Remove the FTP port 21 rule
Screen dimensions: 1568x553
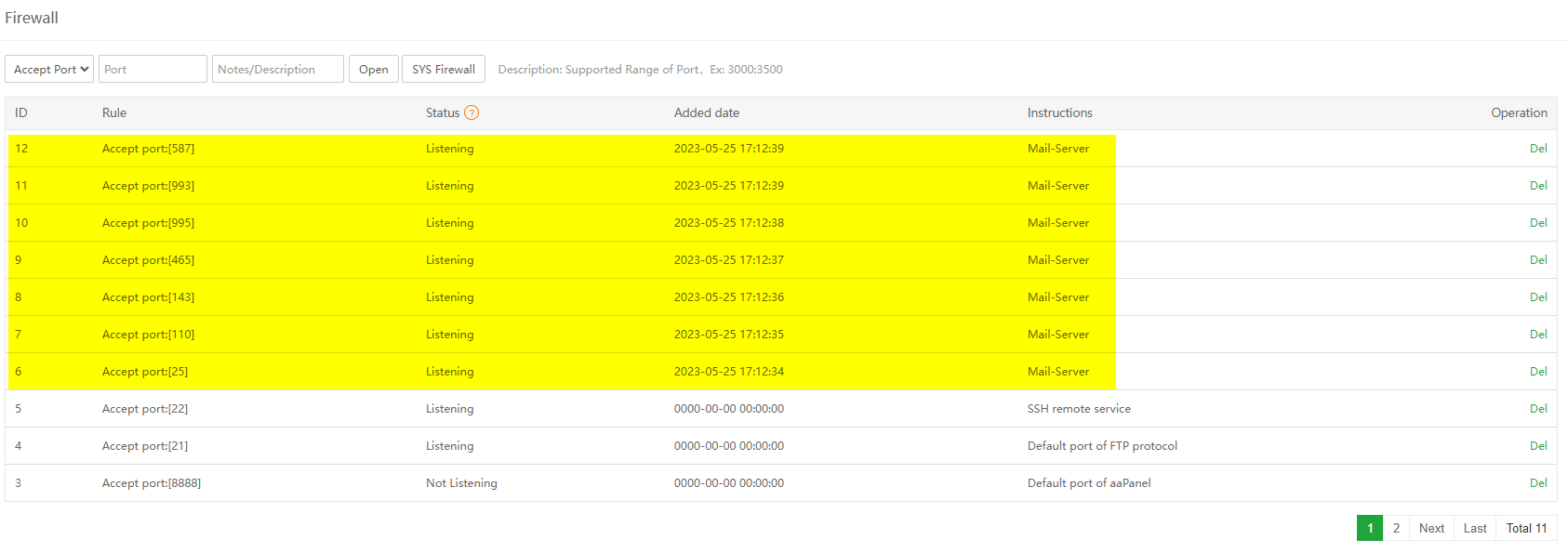pos(1538,446)
